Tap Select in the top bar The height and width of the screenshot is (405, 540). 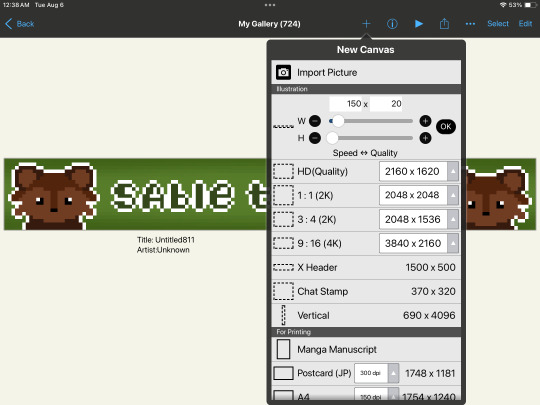click(x=498, y=24)
